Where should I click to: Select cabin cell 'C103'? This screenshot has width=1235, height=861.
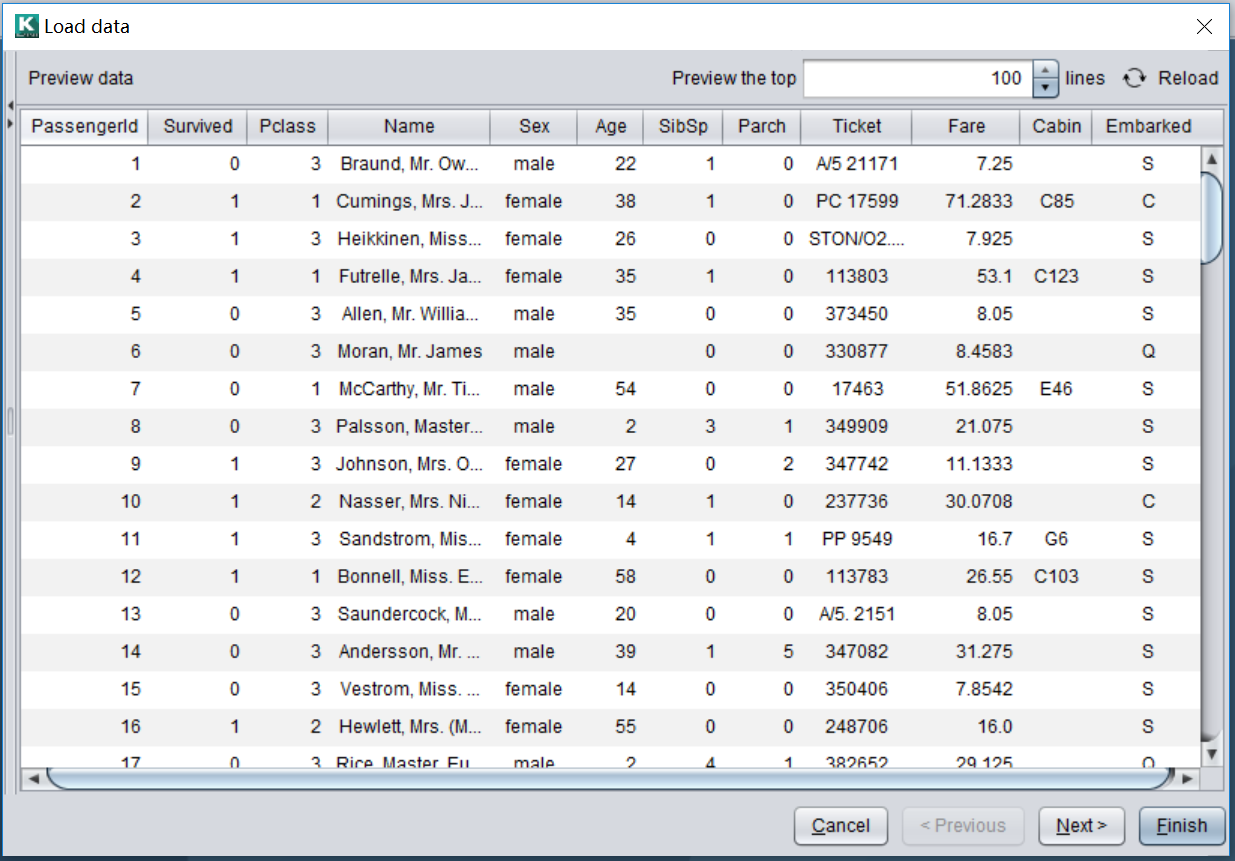click(1057, 576)
